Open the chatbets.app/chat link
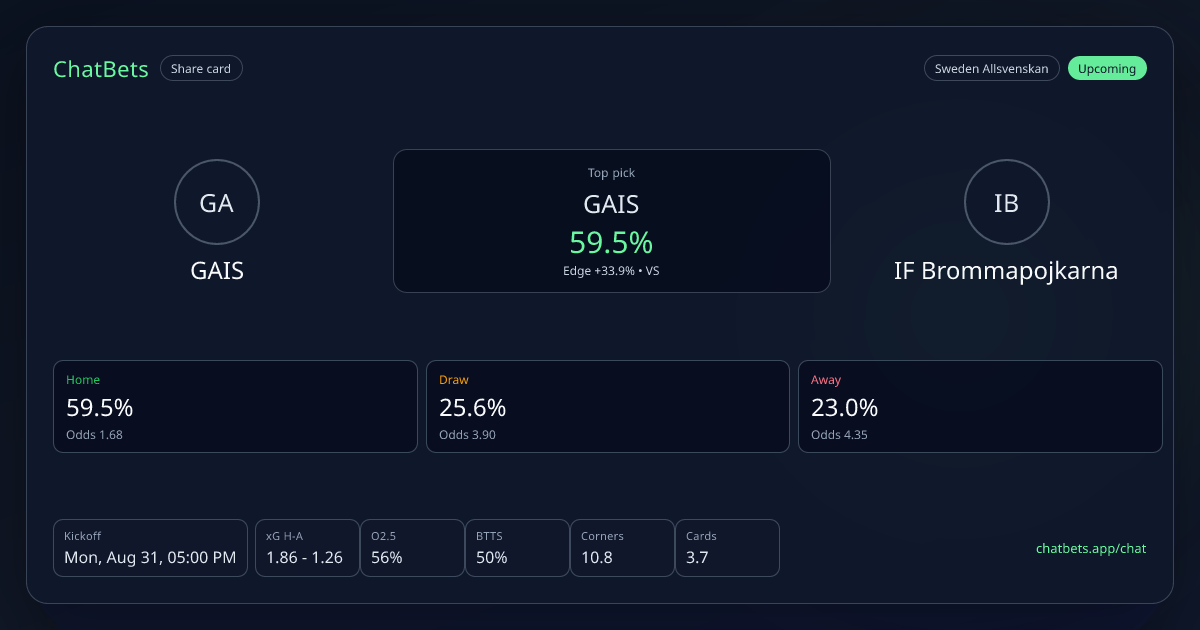Screen dimensions: 1200x630 (1091, 548)
